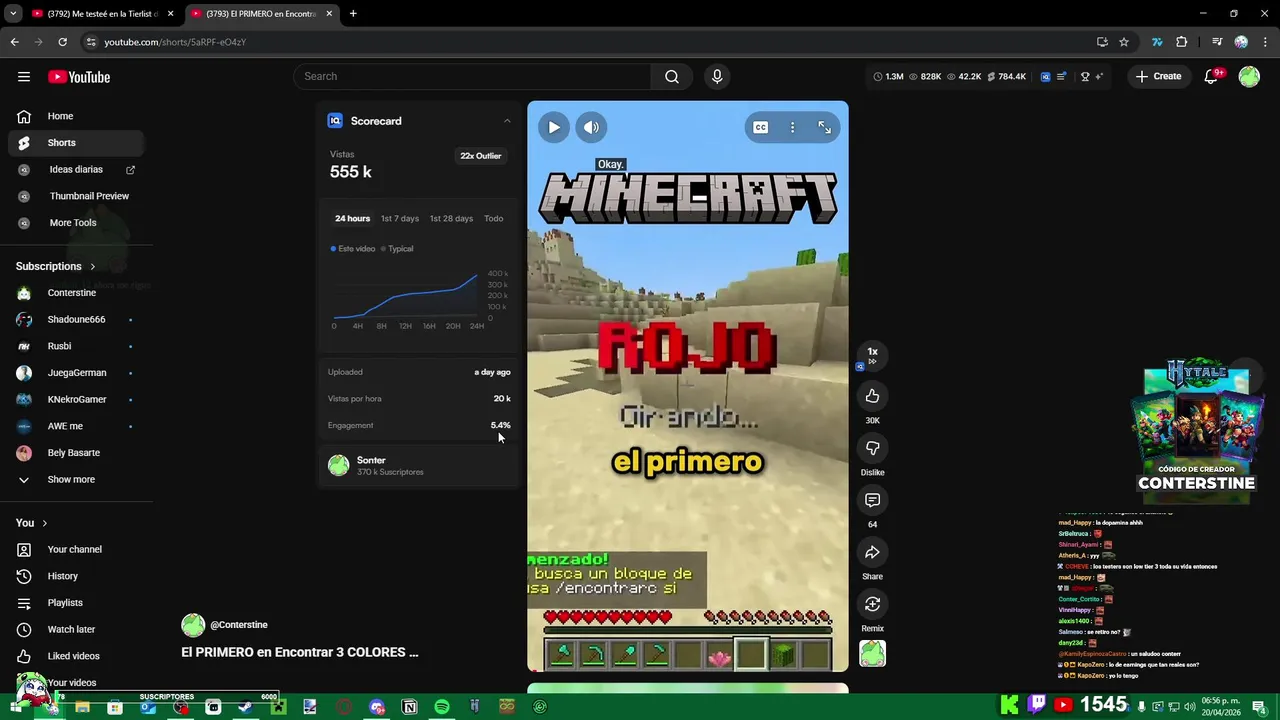
Task: Switch to the first tab 'Me testeé en la Tierlist'
Action: 102,14
